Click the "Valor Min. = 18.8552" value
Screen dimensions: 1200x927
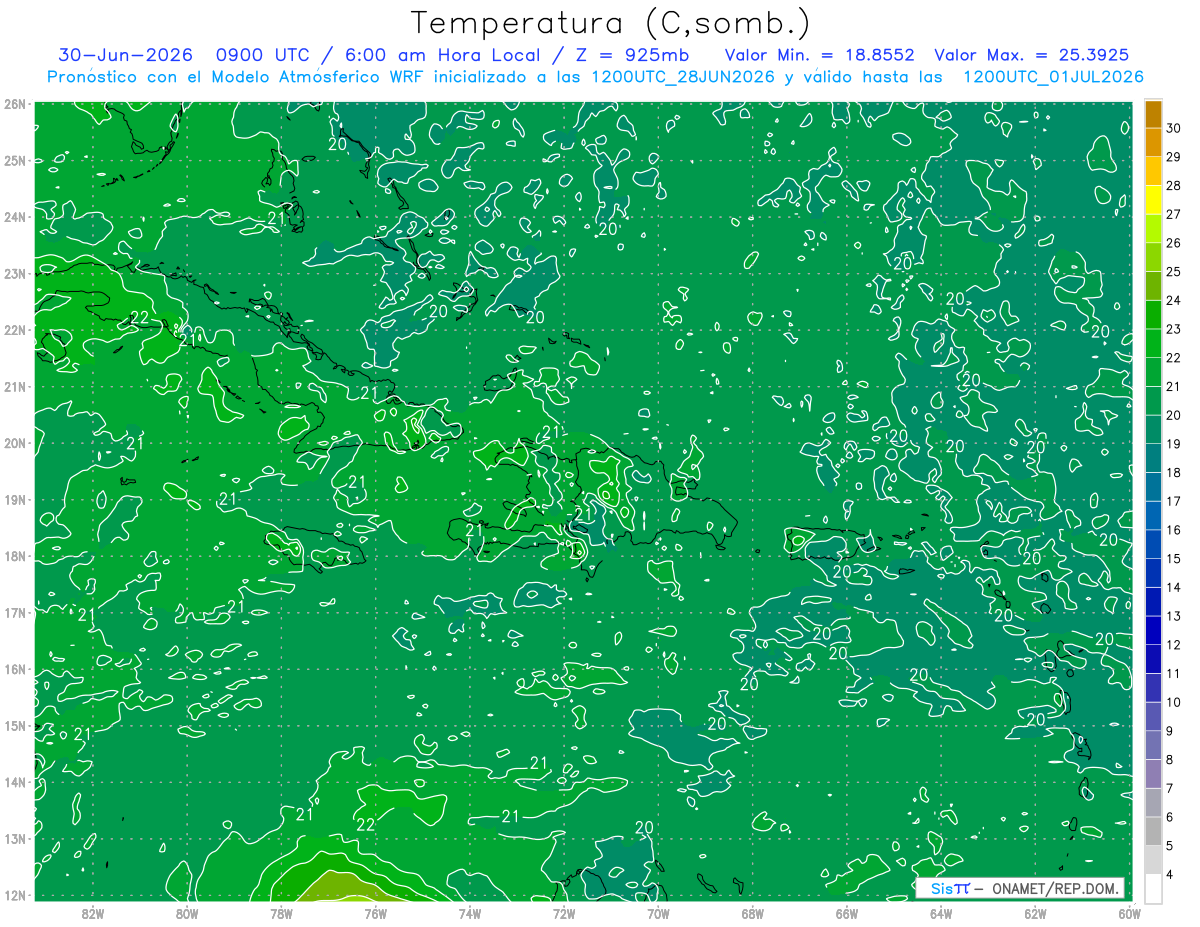point(820,55)
